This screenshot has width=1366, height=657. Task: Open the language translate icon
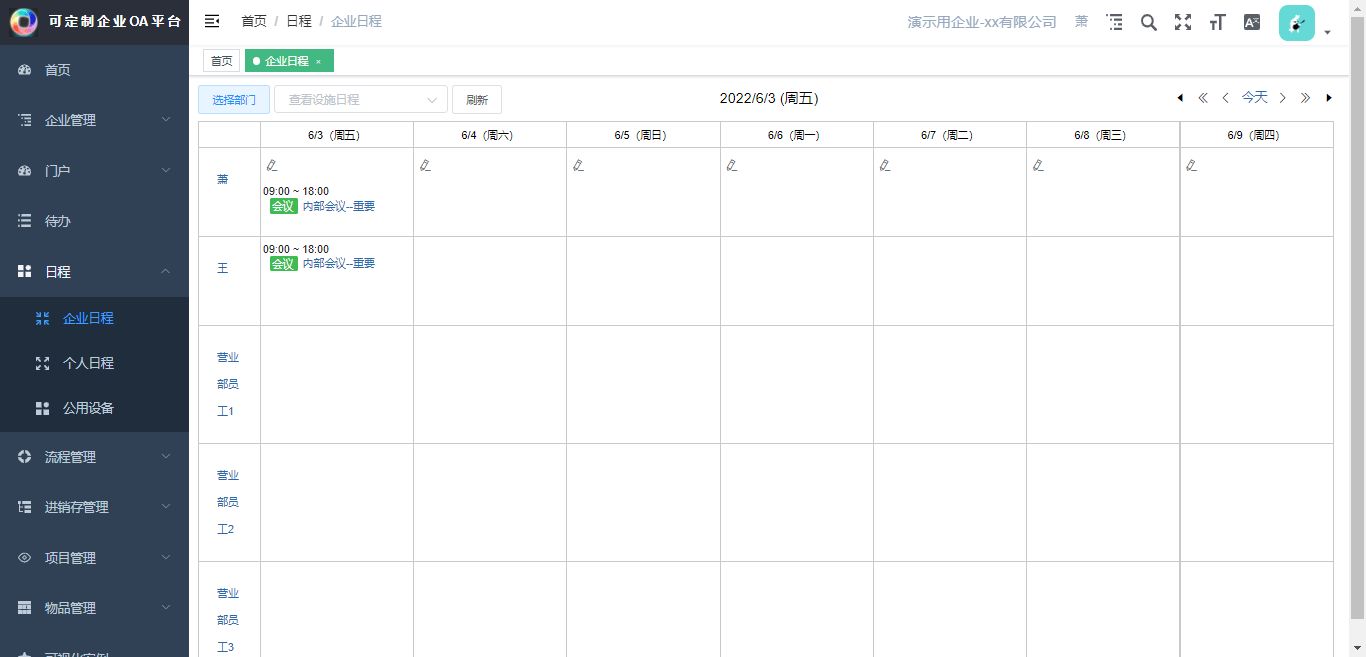[1252, 22]
